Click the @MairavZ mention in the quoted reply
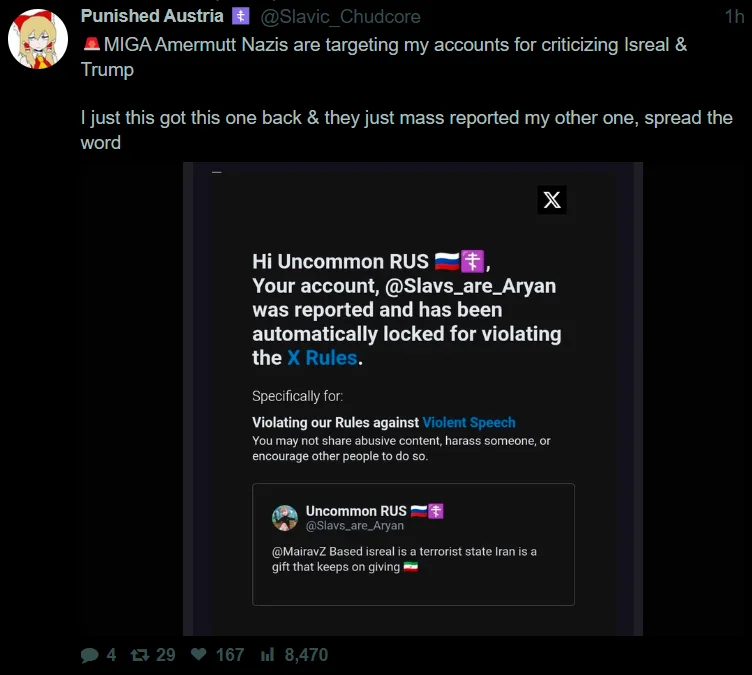Image resolution: width=752 pixels, height=675 pixels. 298,552
